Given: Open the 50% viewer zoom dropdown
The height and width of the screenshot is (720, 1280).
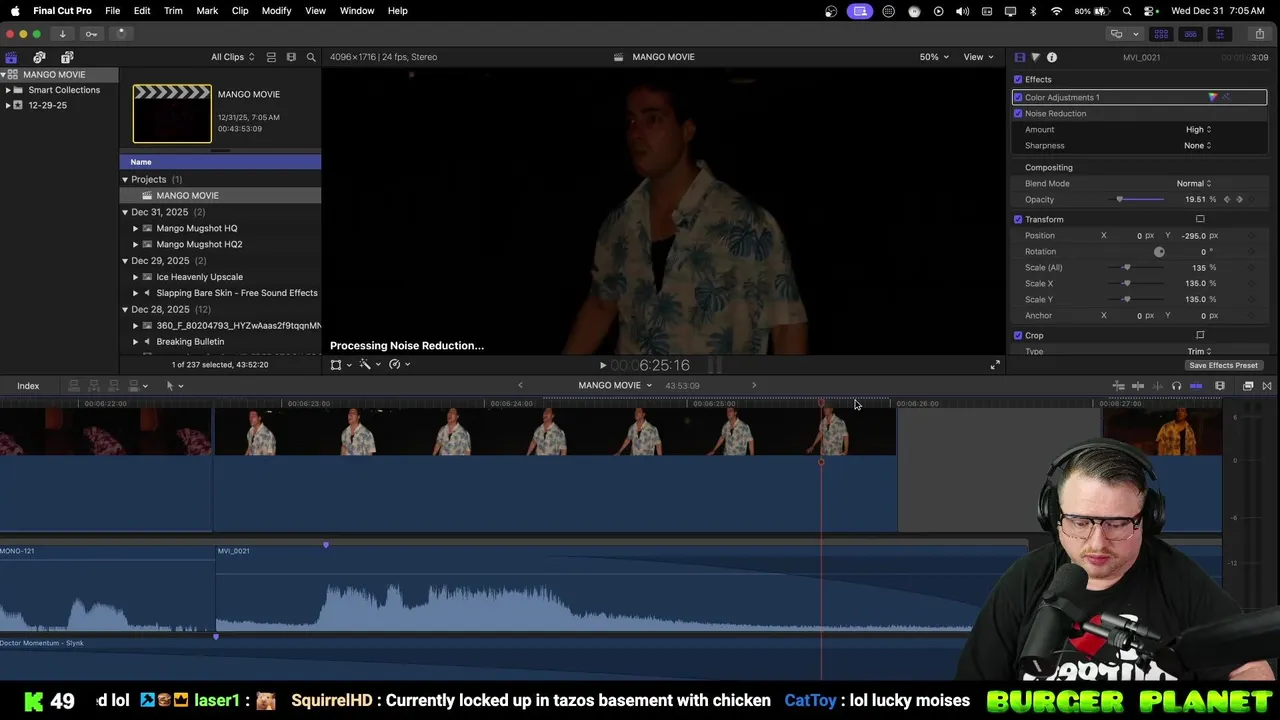Looking at the screenshot, I should 935,57.
